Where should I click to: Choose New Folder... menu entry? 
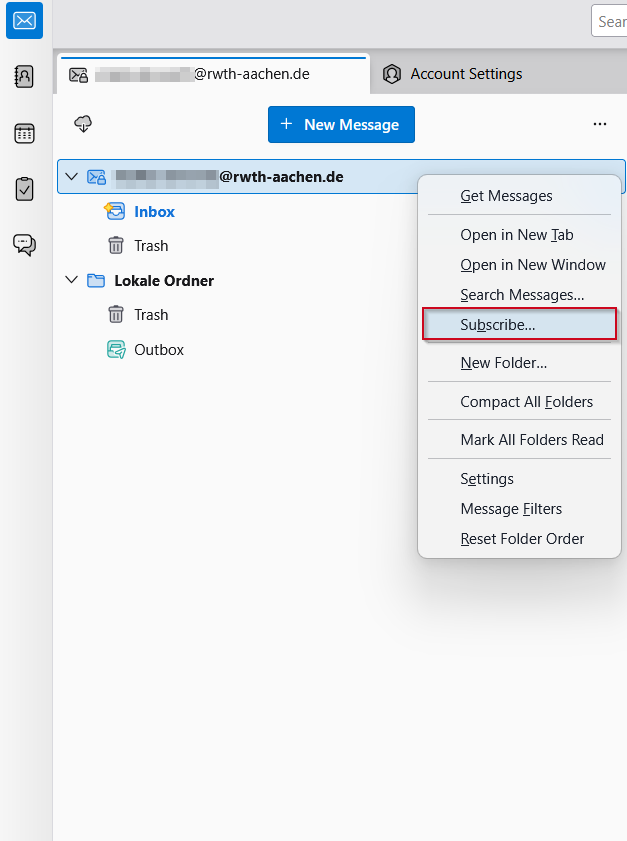(519, 363)
